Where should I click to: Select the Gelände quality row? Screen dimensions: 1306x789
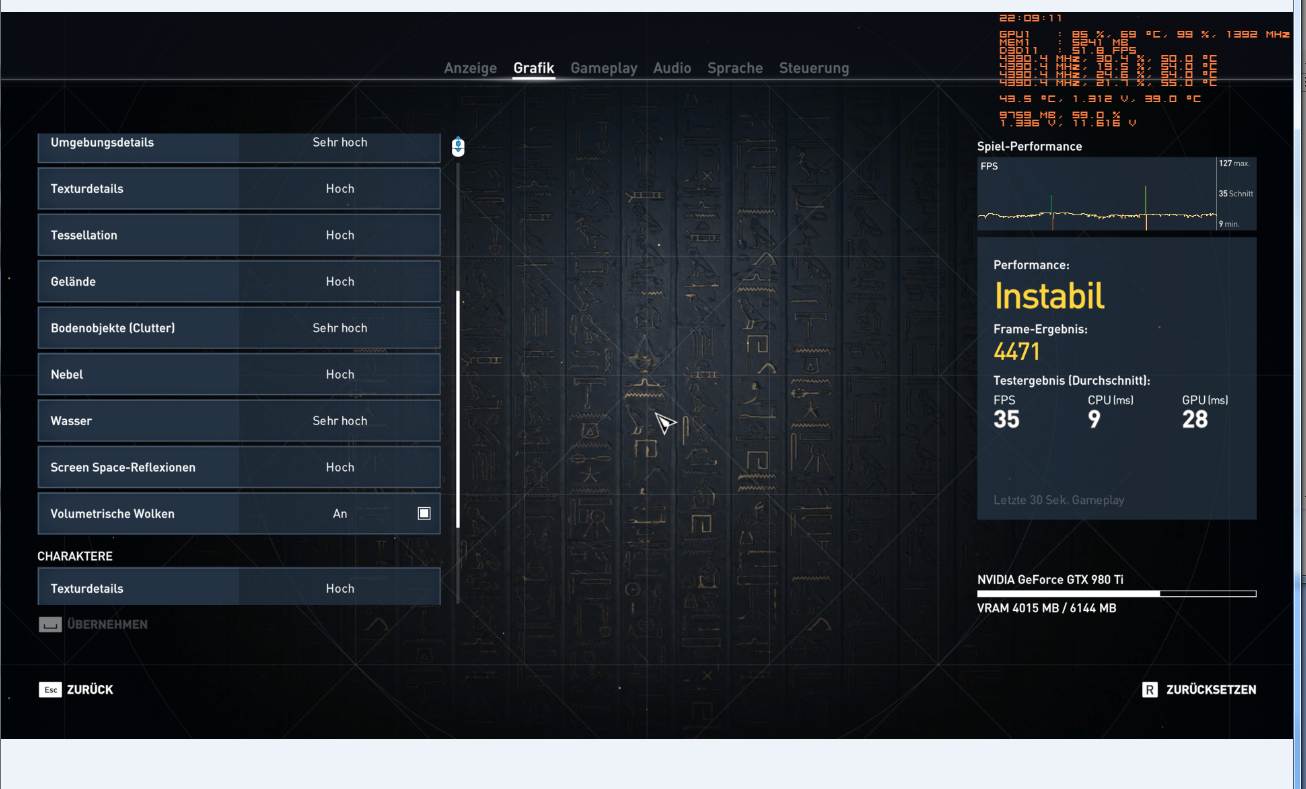pos(239,282)
